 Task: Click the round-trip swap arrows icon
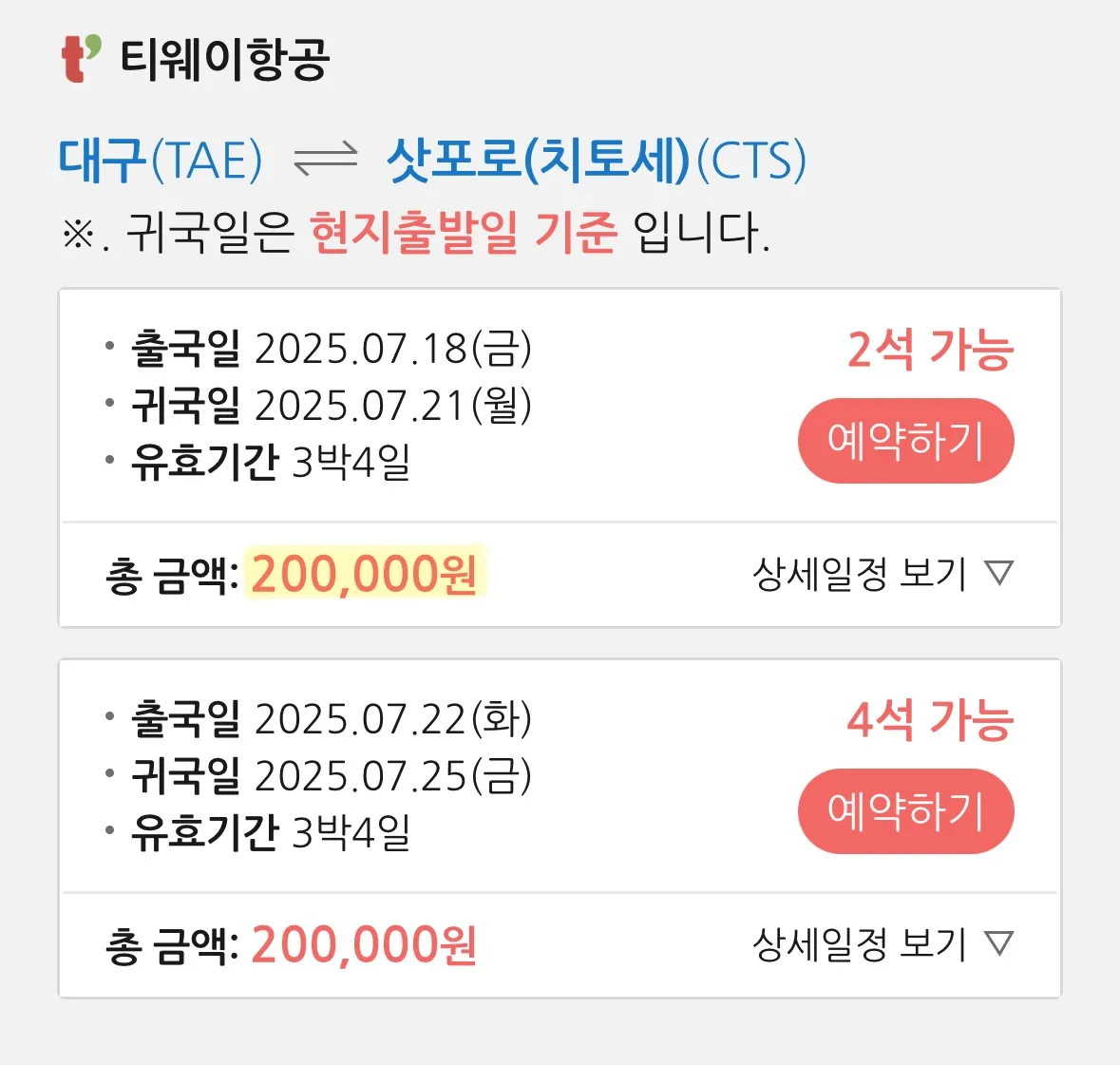[325, 159]
